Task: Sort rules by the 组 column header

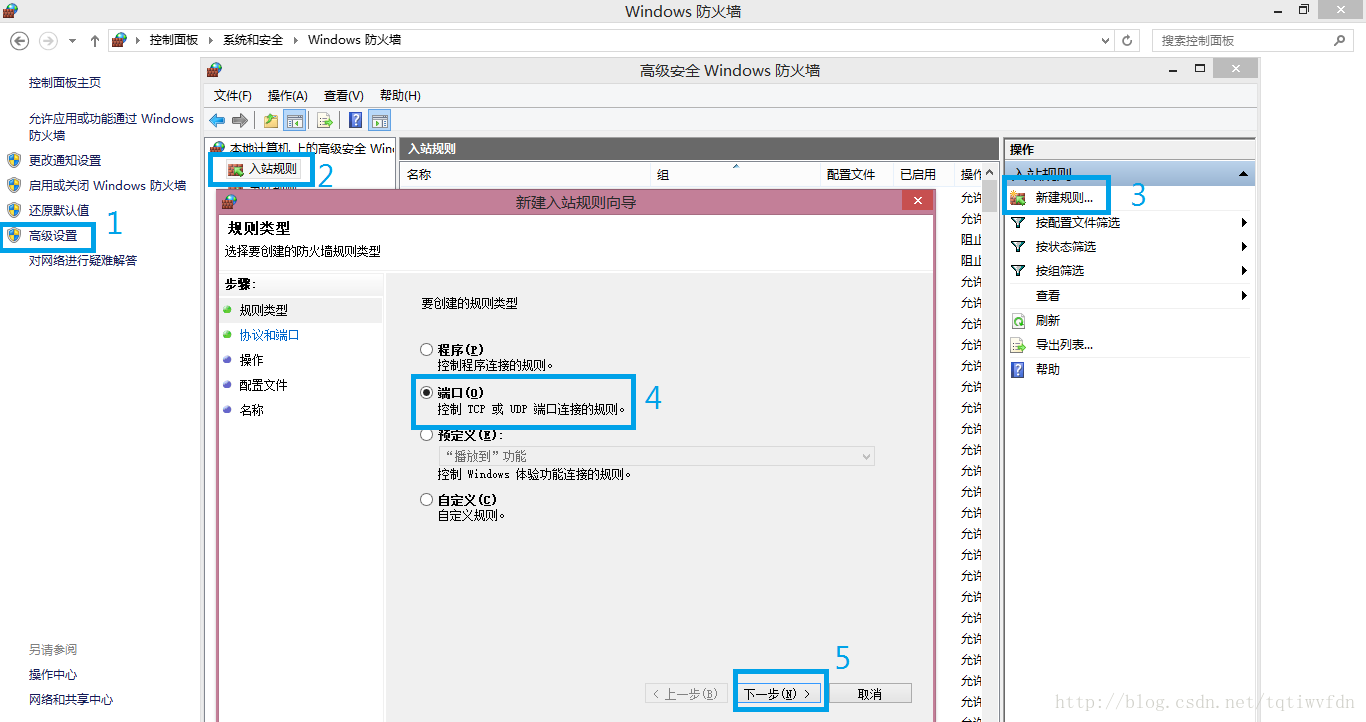Action: tap(736, 174)
